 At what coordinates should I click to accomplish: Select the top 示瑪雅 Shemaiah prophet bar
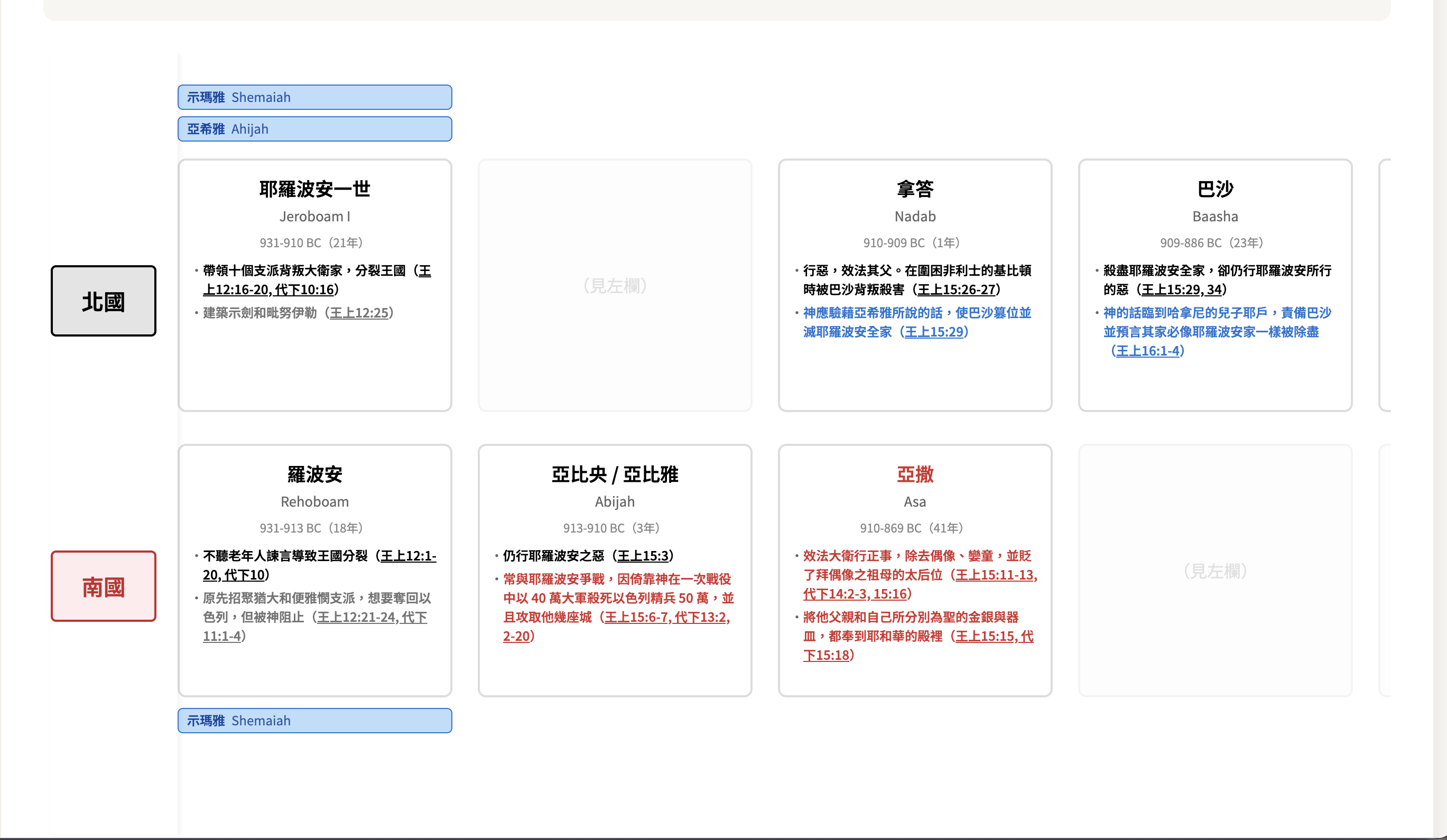click(x=314, y=97)
